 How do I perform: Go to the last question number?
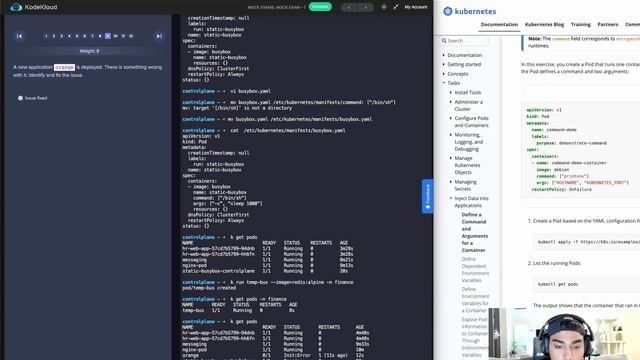click(x=131, y=36)
